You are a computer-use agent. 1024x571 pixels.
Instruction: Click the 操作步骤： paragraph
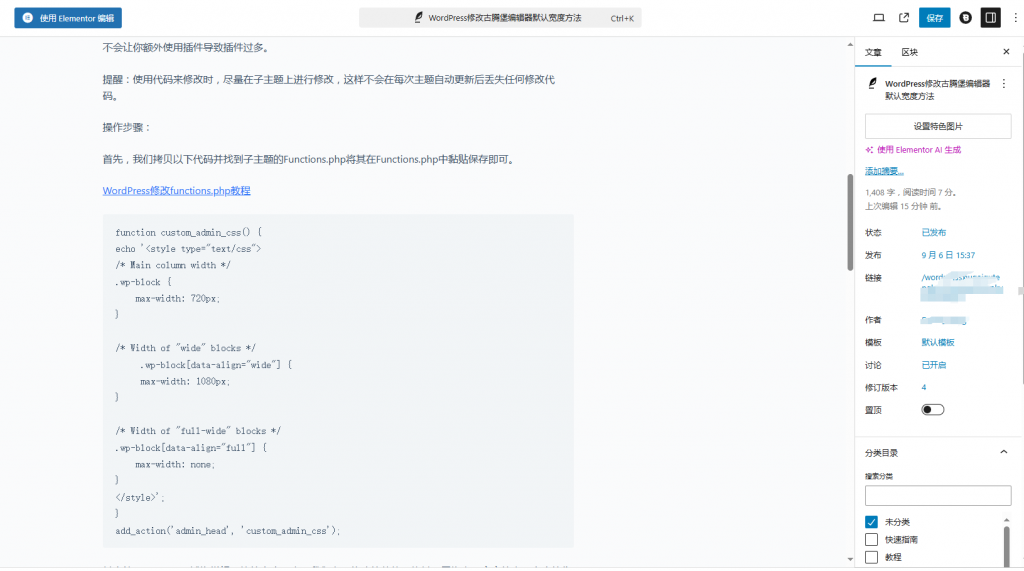click(127, 127)
